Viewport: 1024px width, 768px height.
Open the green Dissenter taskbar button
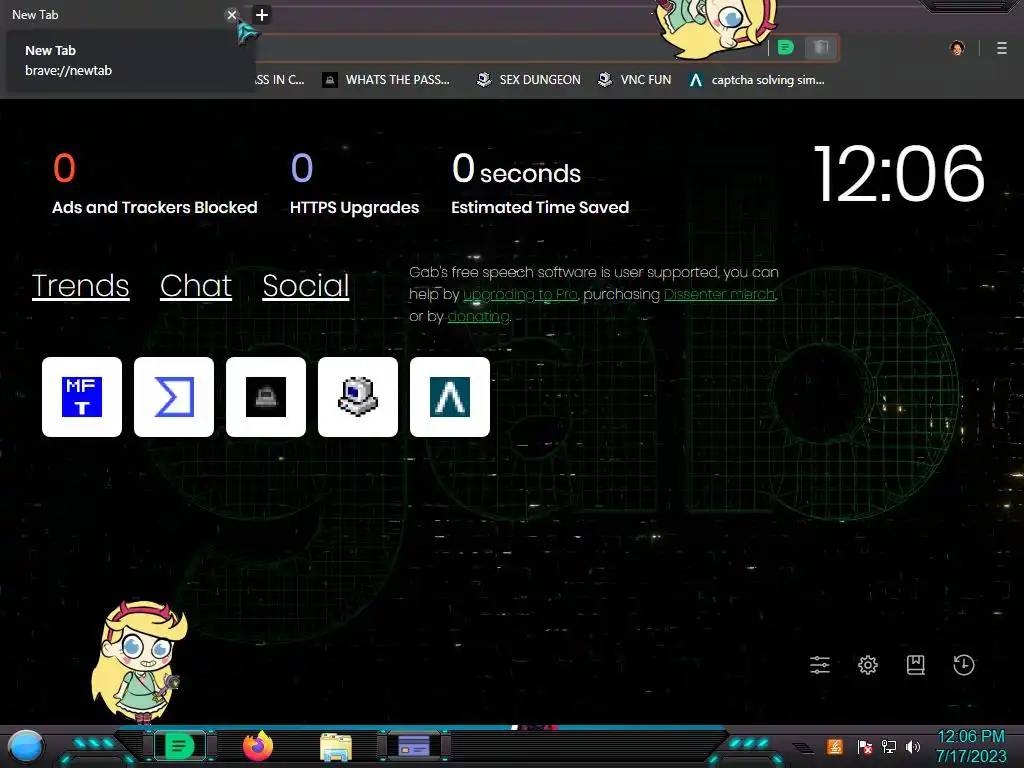click(x=180, y=746)
